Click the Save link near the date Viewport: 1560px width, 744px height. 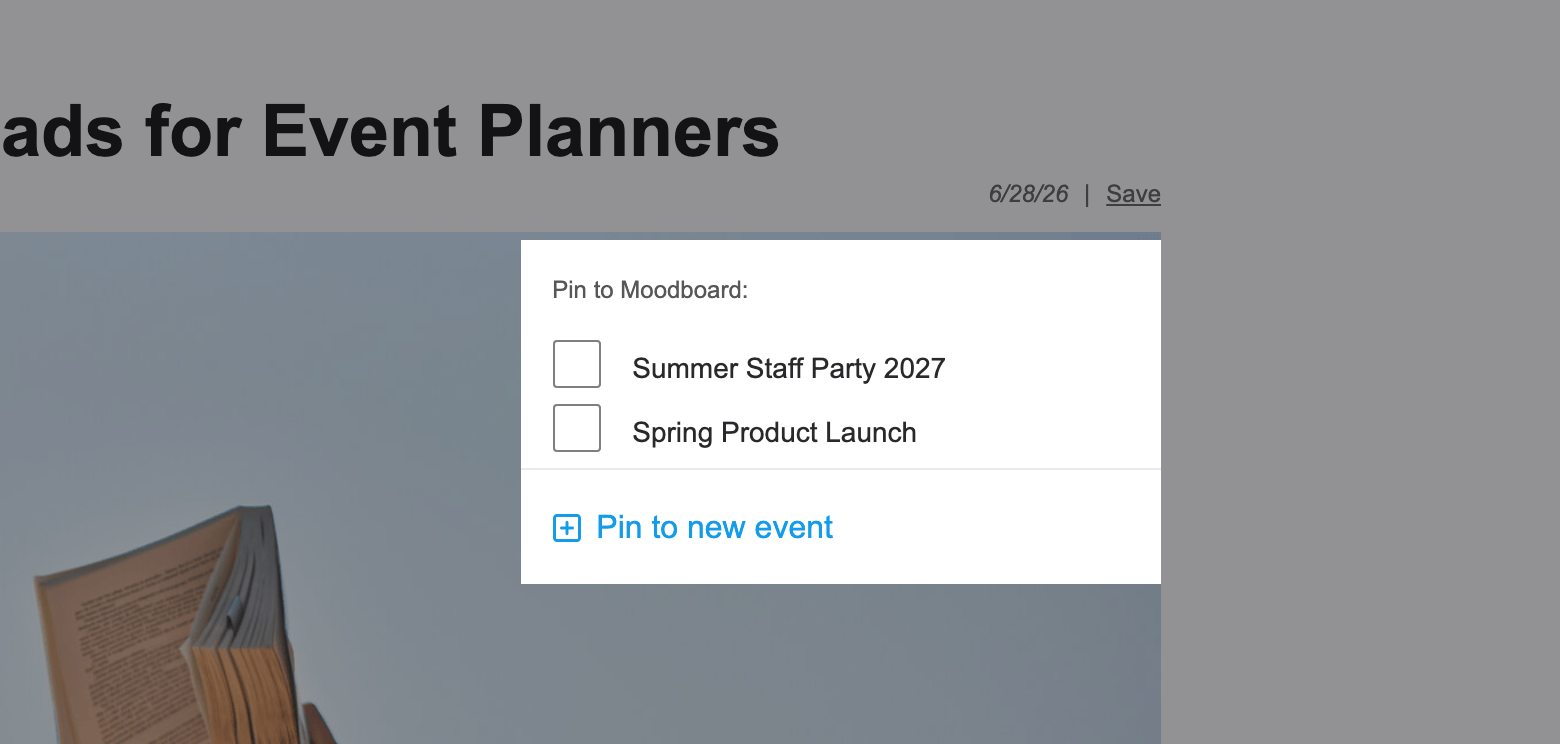pyautogui.click(x=1133, y=194)
